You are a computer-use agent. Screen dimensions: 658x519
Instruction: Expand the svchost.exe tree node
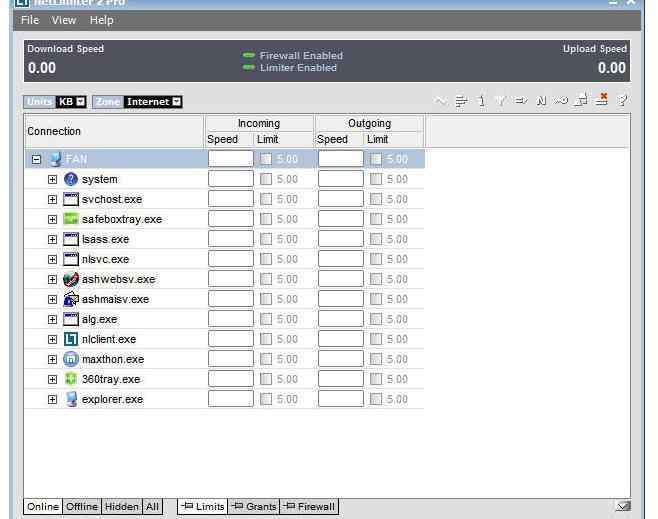(x=52, y=199)
